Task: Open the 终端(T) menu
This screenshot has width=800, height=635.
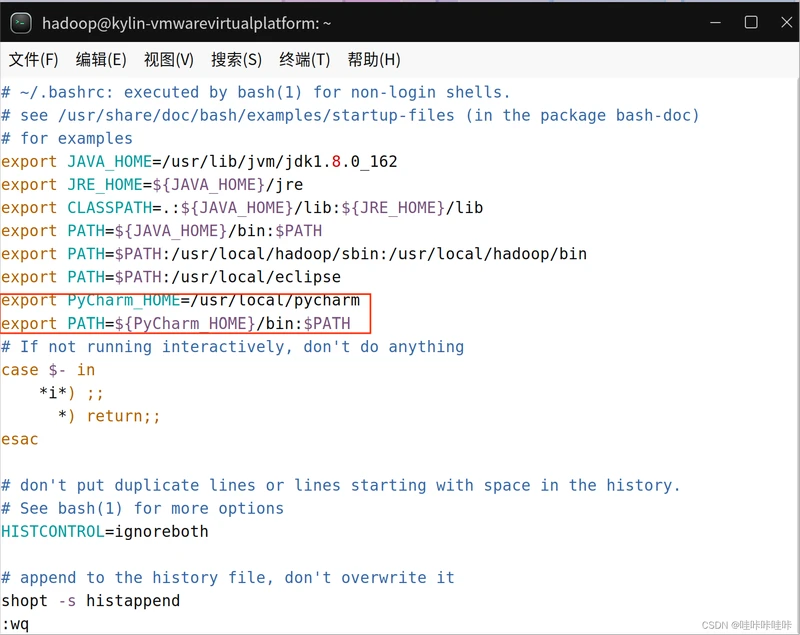Action: click(304, 59)
